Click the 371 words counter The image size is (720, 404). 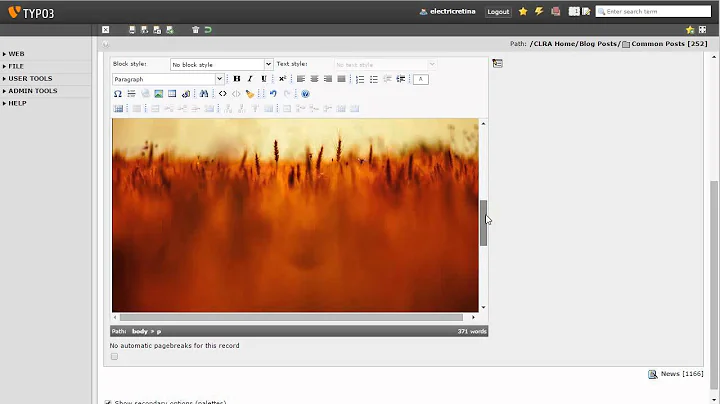pyautogui.click(x=472, y=331)
